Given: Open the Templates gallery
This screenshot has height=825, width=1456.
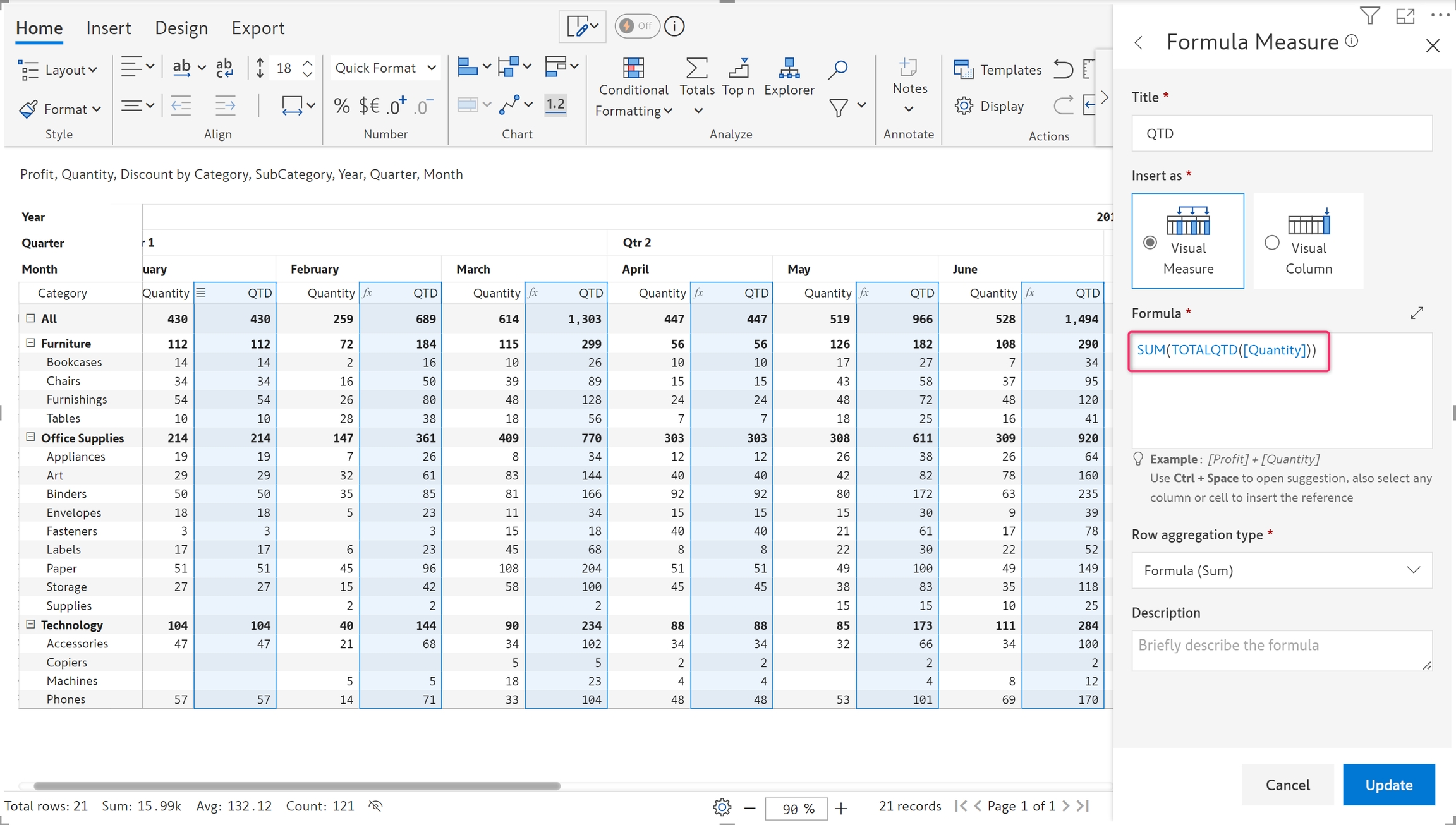Looking at the screenshot, I should 998,69.
